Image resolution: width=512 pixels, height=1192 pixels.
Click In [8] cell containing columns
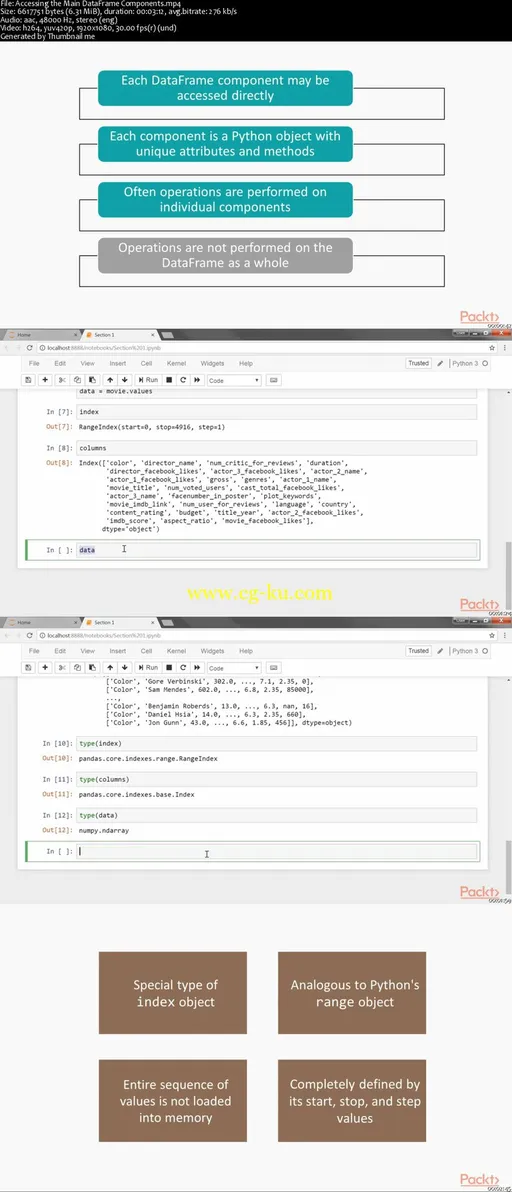(277, 448)
